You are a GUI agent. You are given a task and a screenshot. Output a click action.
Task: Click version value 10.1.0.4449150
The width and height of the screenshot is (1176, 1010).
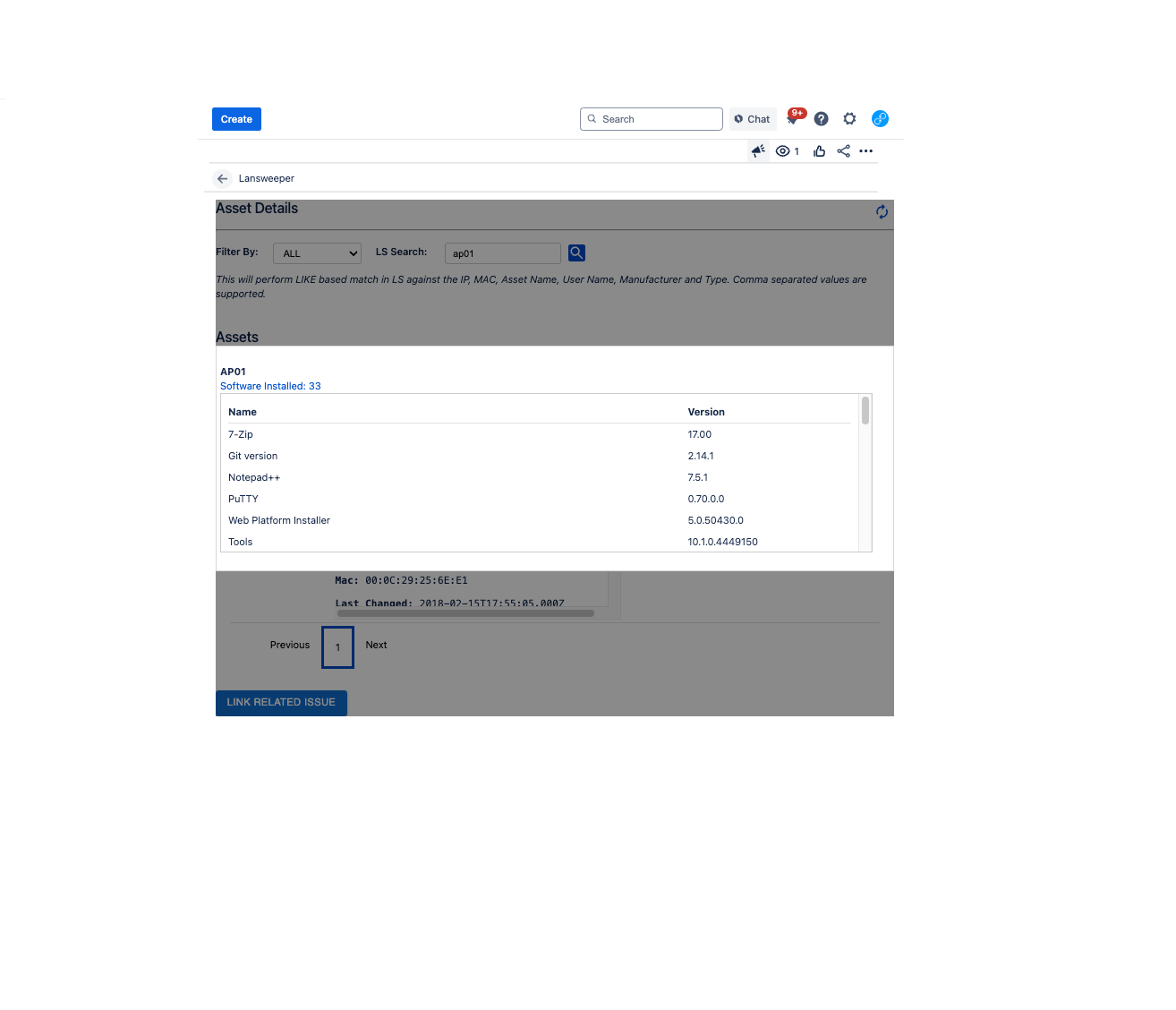tap(723, 542)
